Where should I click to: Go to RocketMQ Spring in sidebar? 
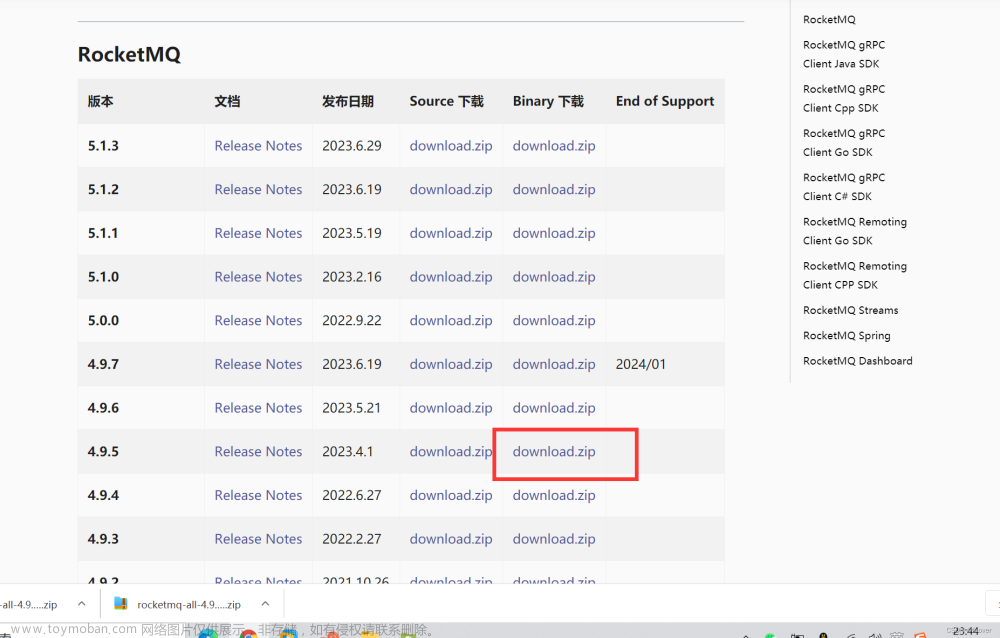point(846,336)
